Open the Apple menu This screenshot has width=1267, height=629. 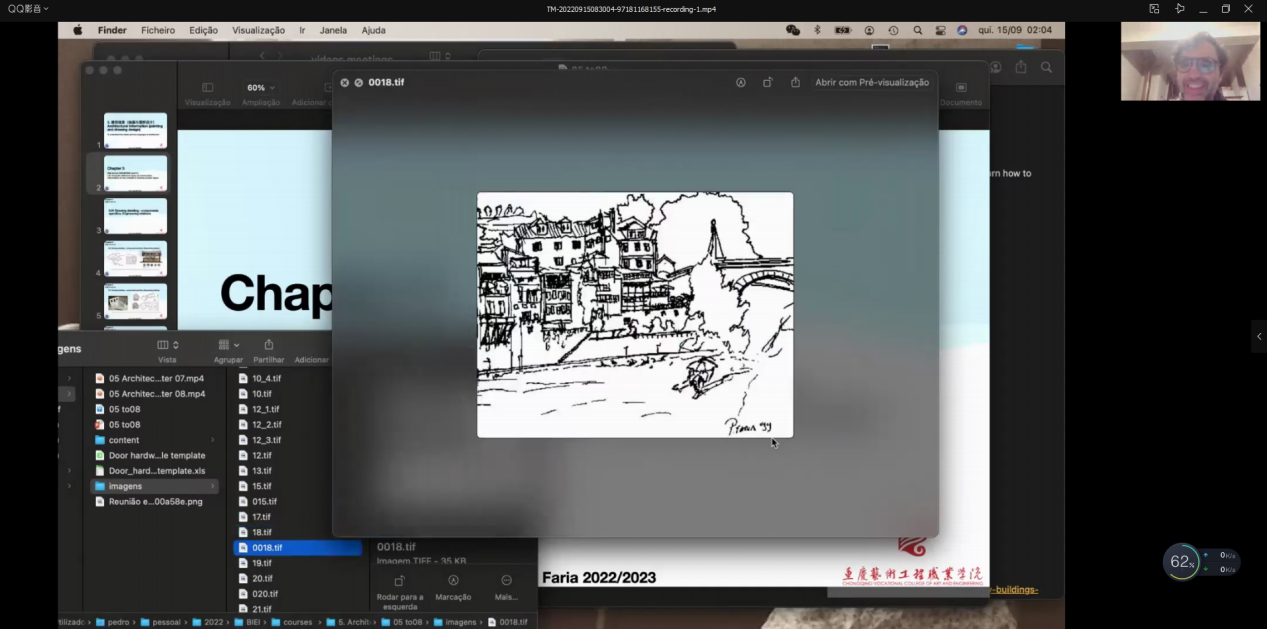(78, 30)
